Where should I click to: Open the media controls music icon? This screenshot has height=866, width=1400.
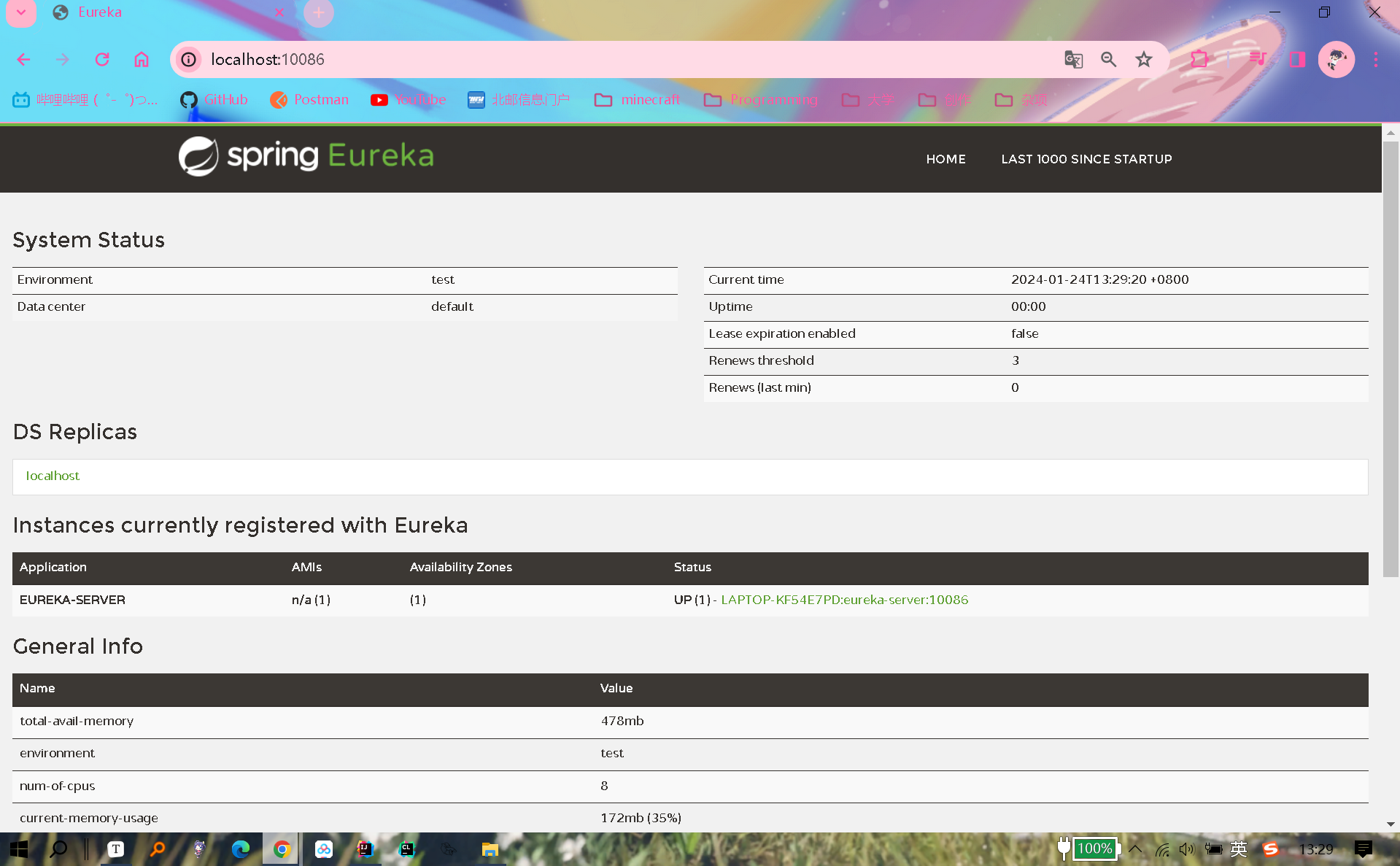(x=1258, y=60)
